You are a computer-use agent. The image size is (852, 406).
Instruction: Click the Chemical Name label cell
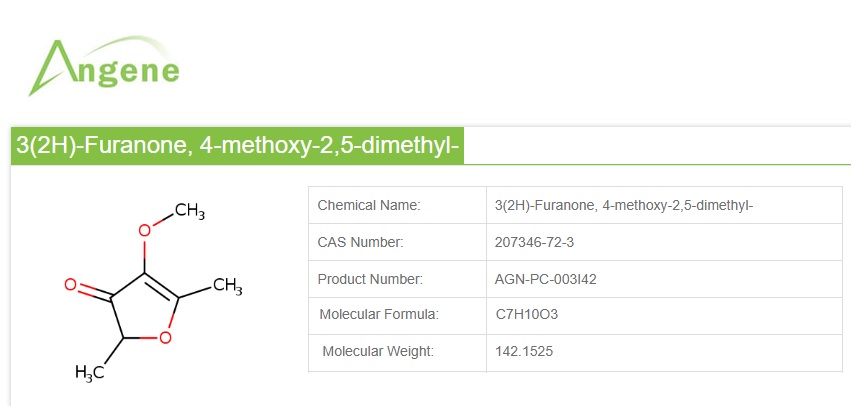click(x=369, y=205)
